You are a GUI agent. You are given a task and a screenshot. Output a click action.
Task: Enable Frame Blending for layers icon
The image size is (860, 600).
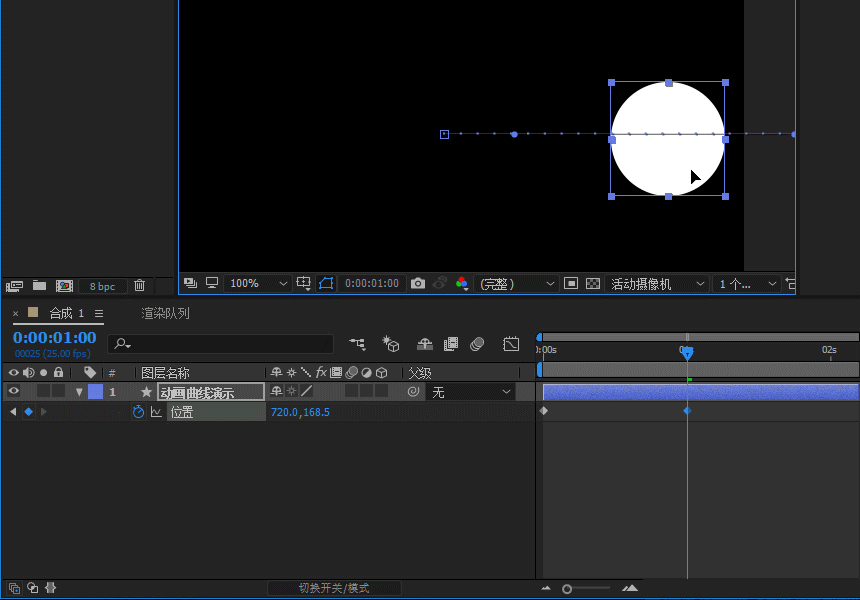(451, 344)
